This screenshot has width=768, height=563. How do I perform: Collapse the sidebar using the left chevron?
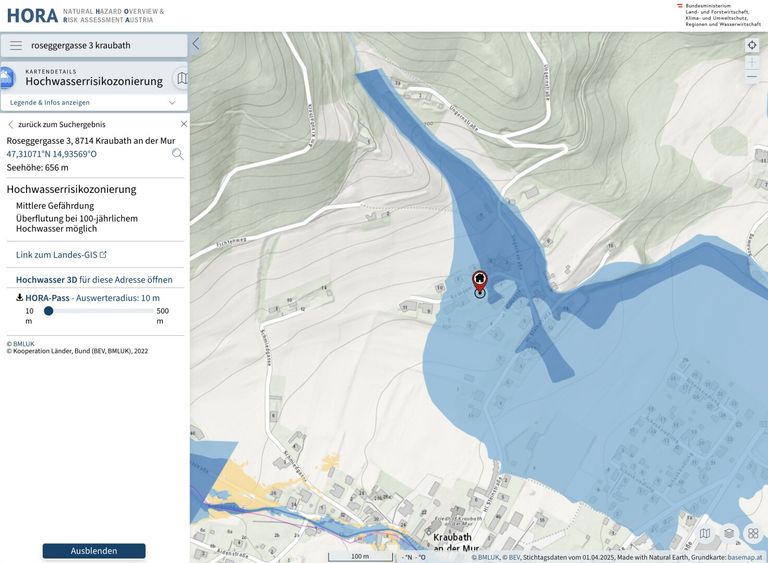coord(196,44)
